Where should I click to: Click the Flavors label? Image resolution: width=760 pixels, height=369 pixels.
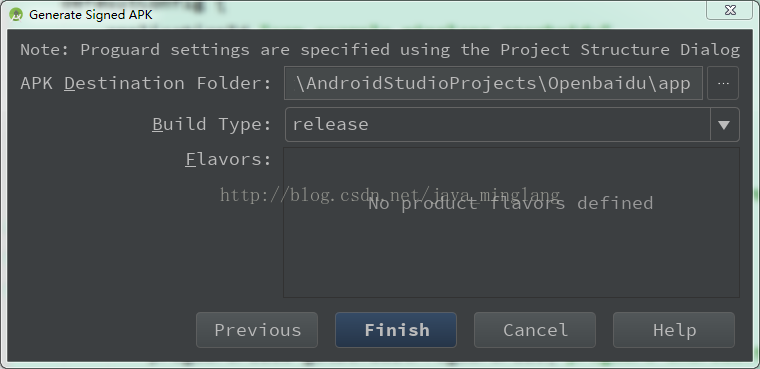click(228, 159)
